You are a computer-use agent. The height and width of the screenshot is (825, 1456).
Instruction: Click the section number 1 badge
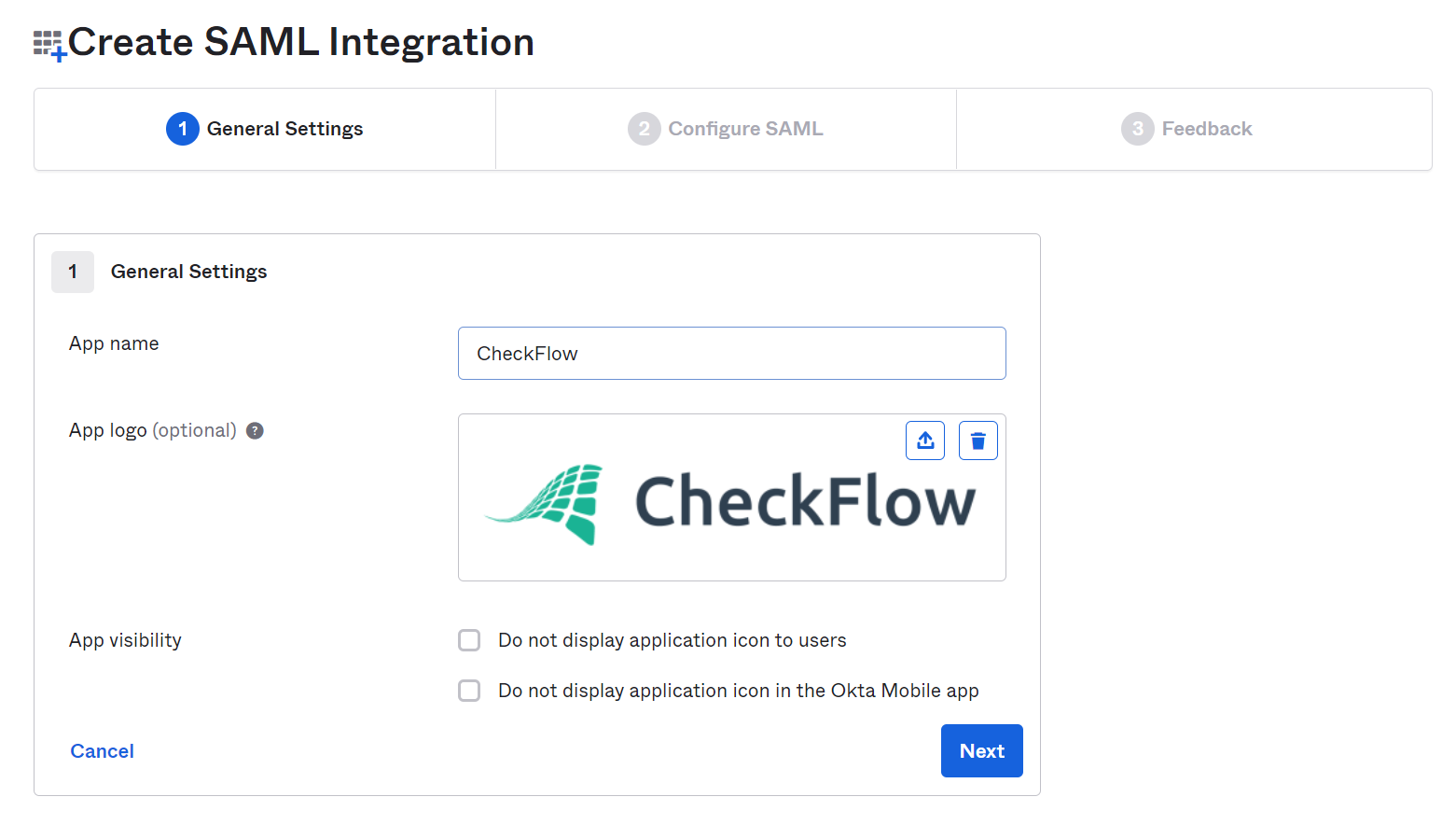(x=73, y=272)
